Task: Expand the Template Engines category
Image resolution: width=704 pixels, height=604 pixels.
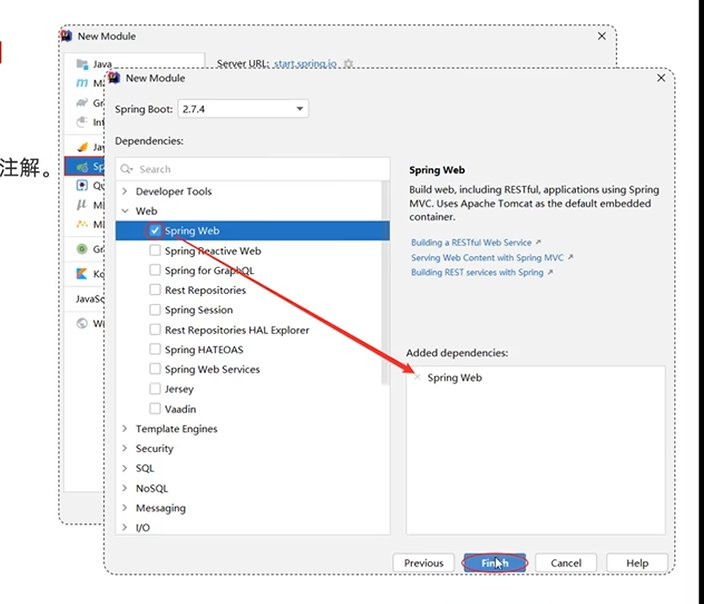Action: tap(125, 428)
